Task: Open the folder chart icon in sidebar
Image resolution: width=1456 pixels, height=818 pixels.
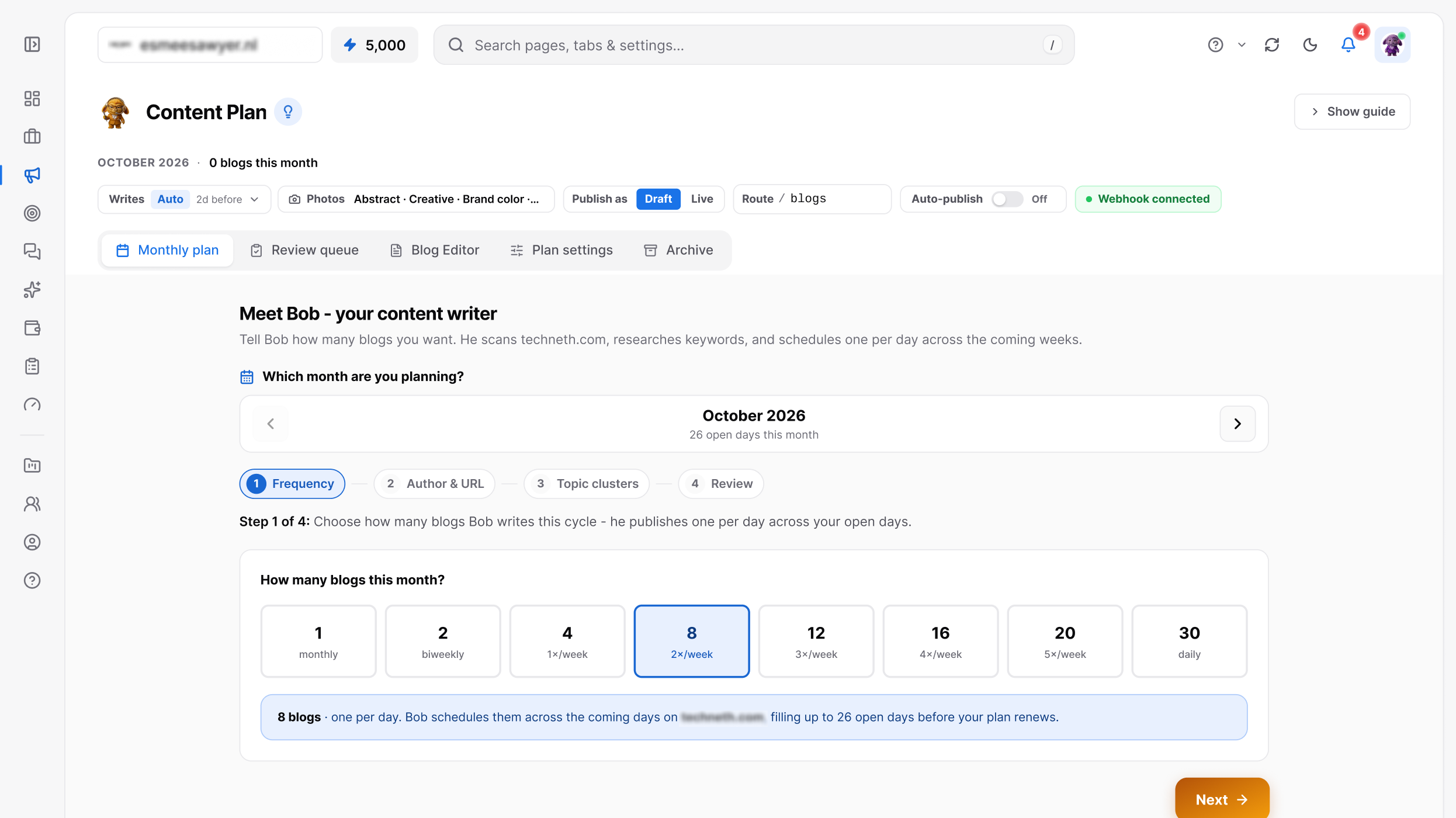Action: 32,466
